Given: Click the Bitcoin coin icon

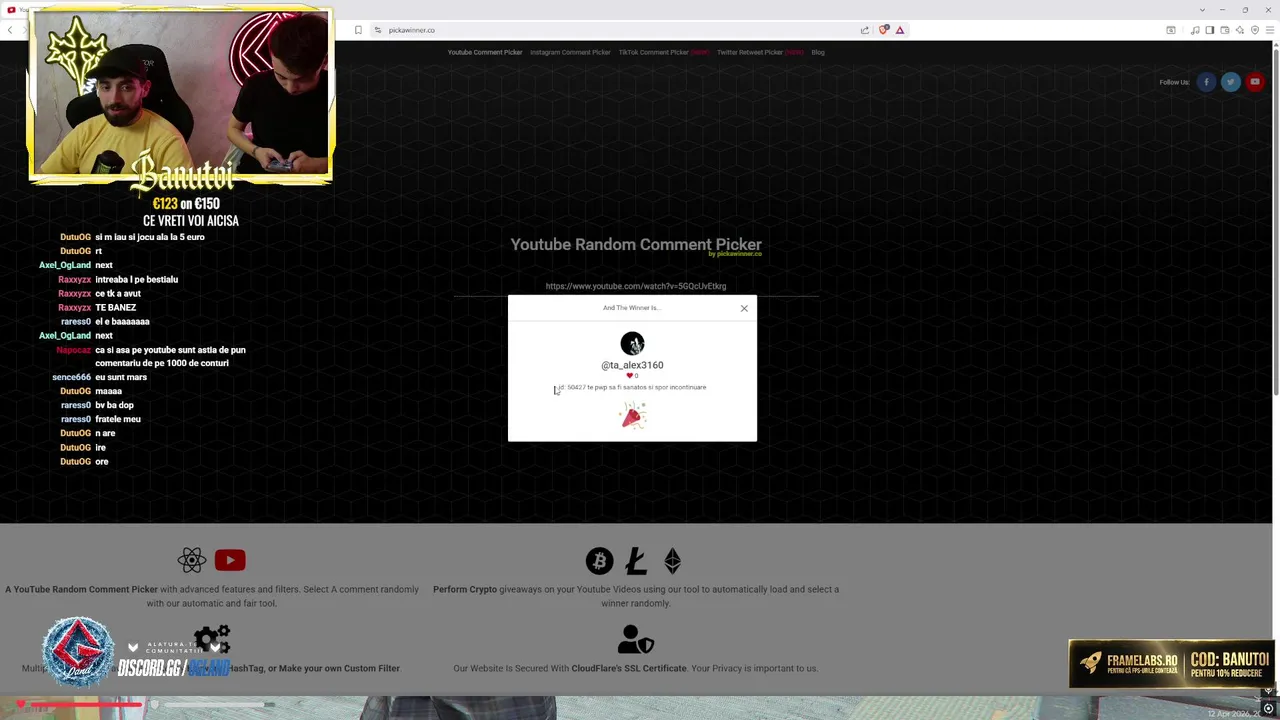Looking at the screenshot, I should pyautogui.click(x=599, y=561).
